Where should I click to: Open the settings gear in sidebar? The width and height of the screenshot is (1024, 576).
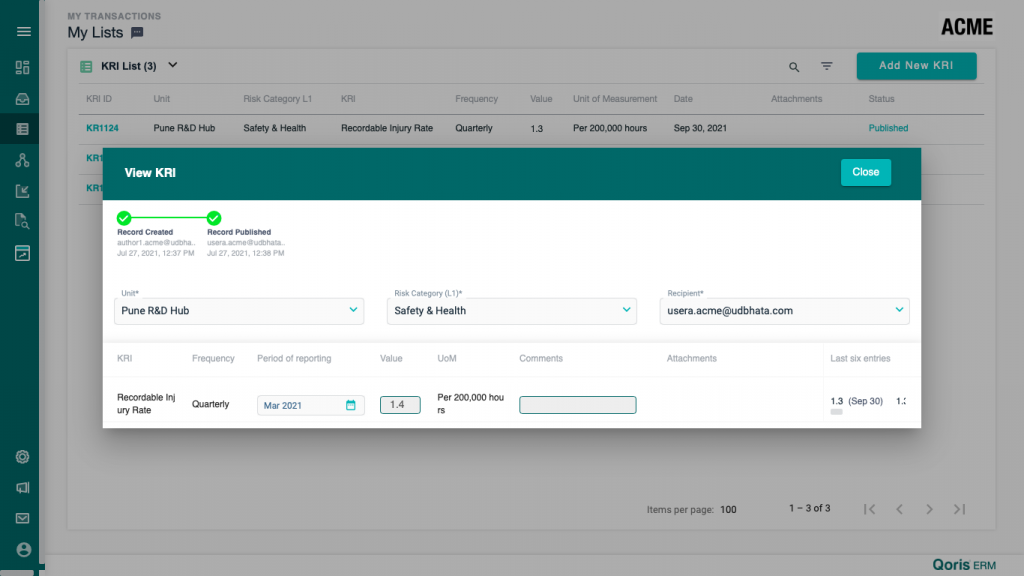[22, 456]
